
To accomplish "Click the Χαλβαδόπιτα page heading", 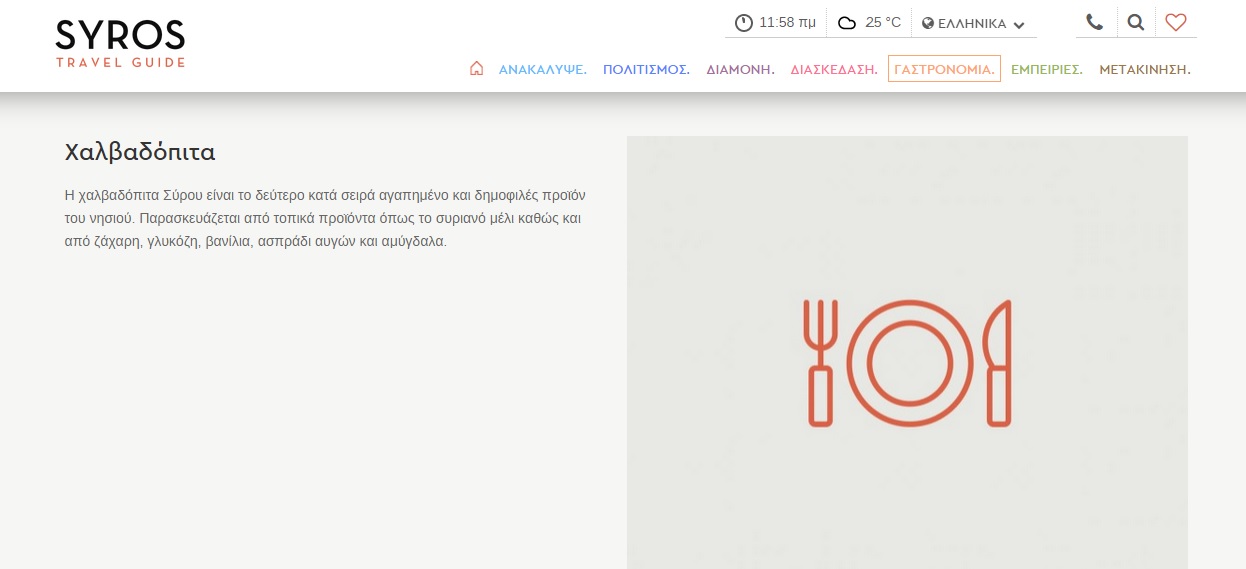I will pos(140,152).
